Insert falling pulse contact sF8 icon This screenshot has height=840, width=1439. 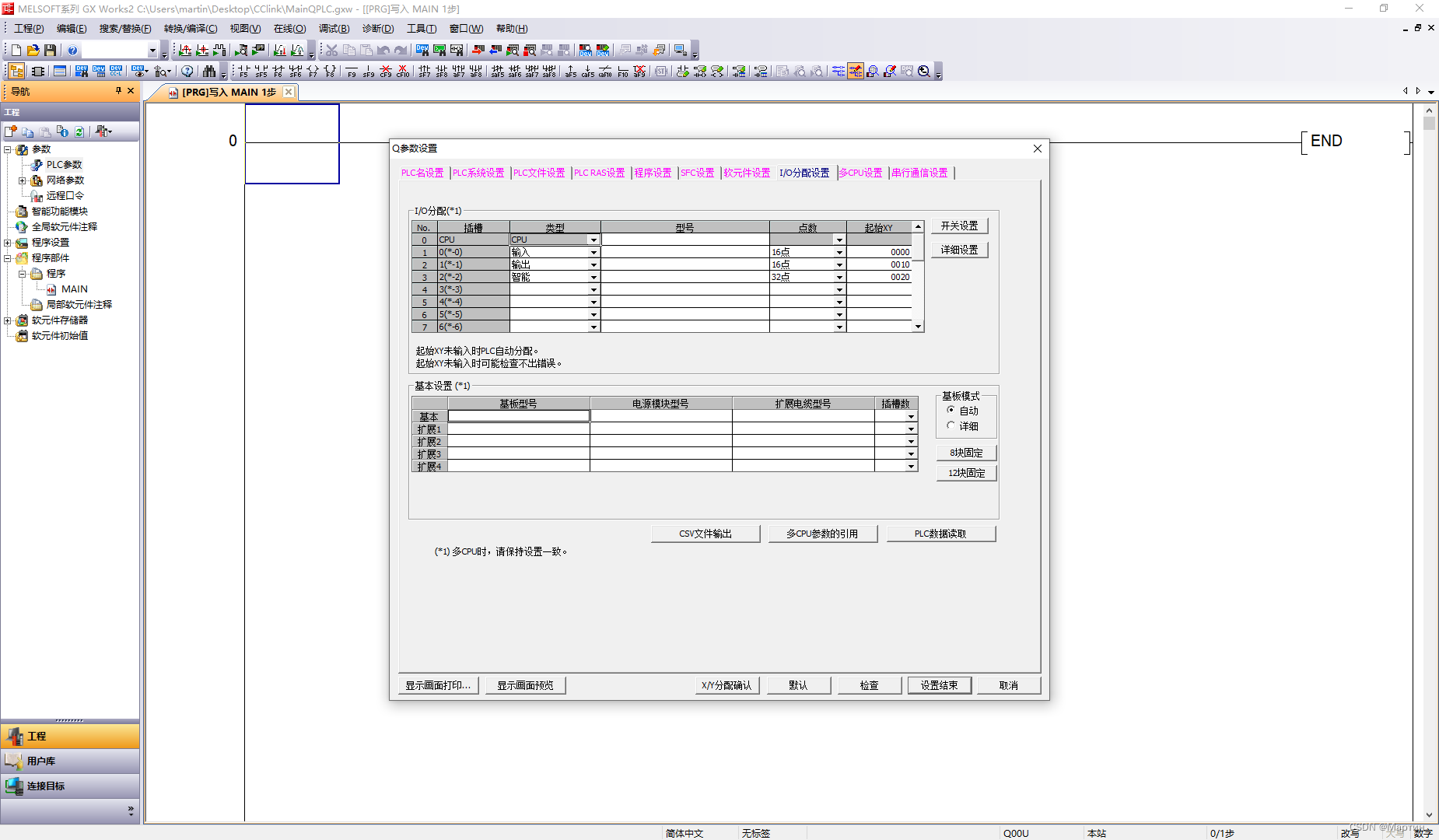(x=442, y=72)
